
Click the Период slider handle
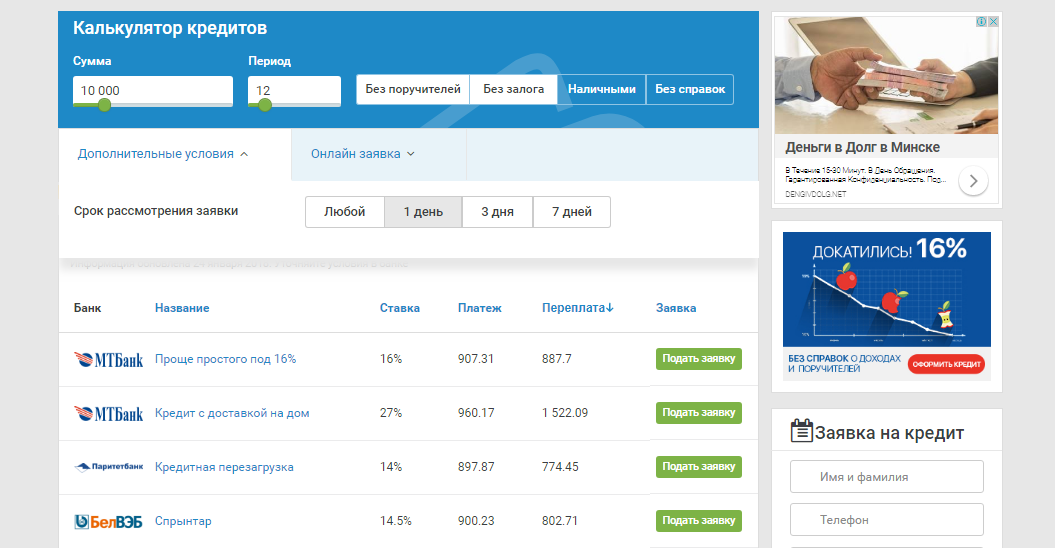(x=265, y=105)
